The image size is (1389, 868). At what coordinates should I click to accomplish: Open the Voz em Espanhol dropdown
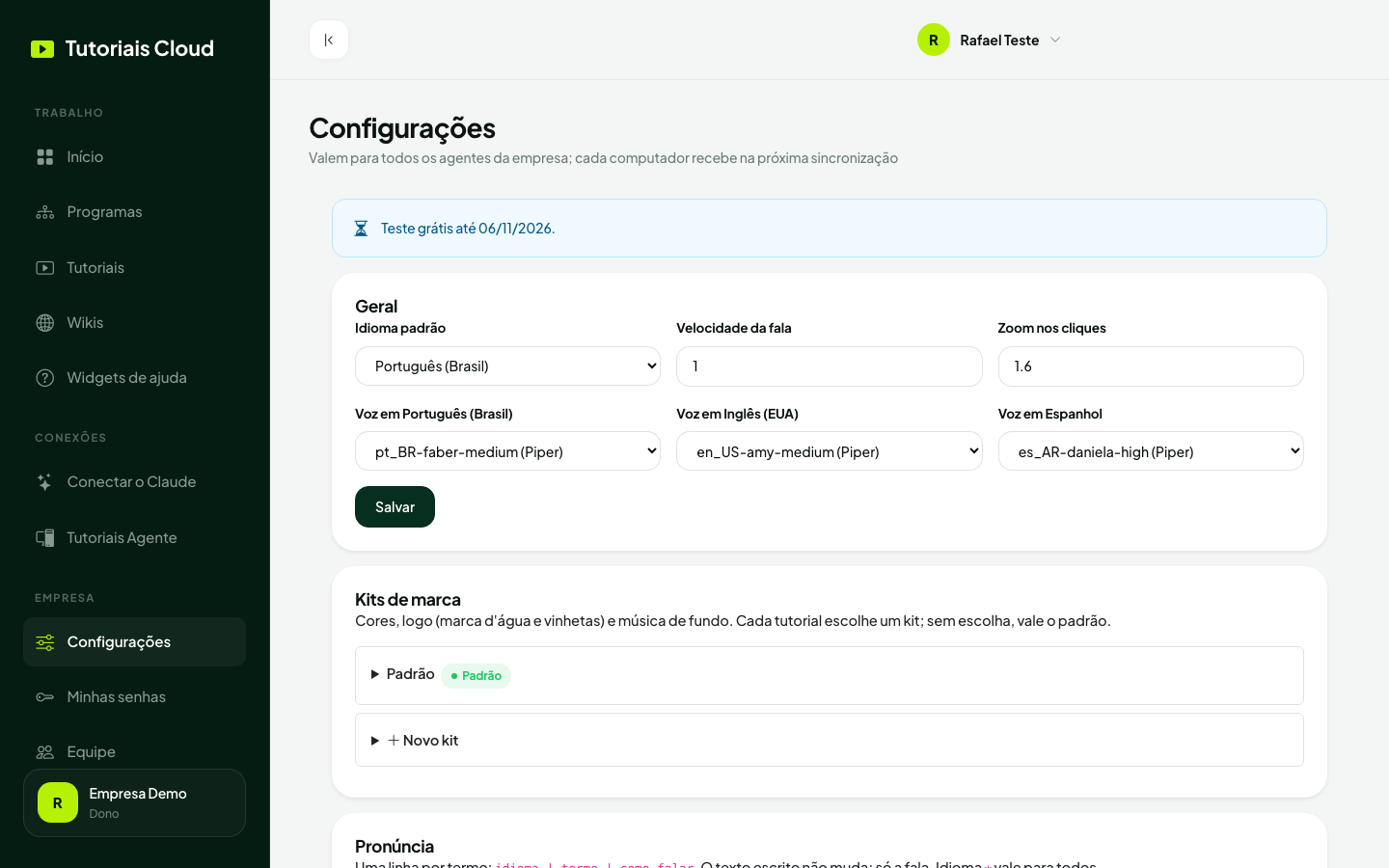coord(1151,451)
